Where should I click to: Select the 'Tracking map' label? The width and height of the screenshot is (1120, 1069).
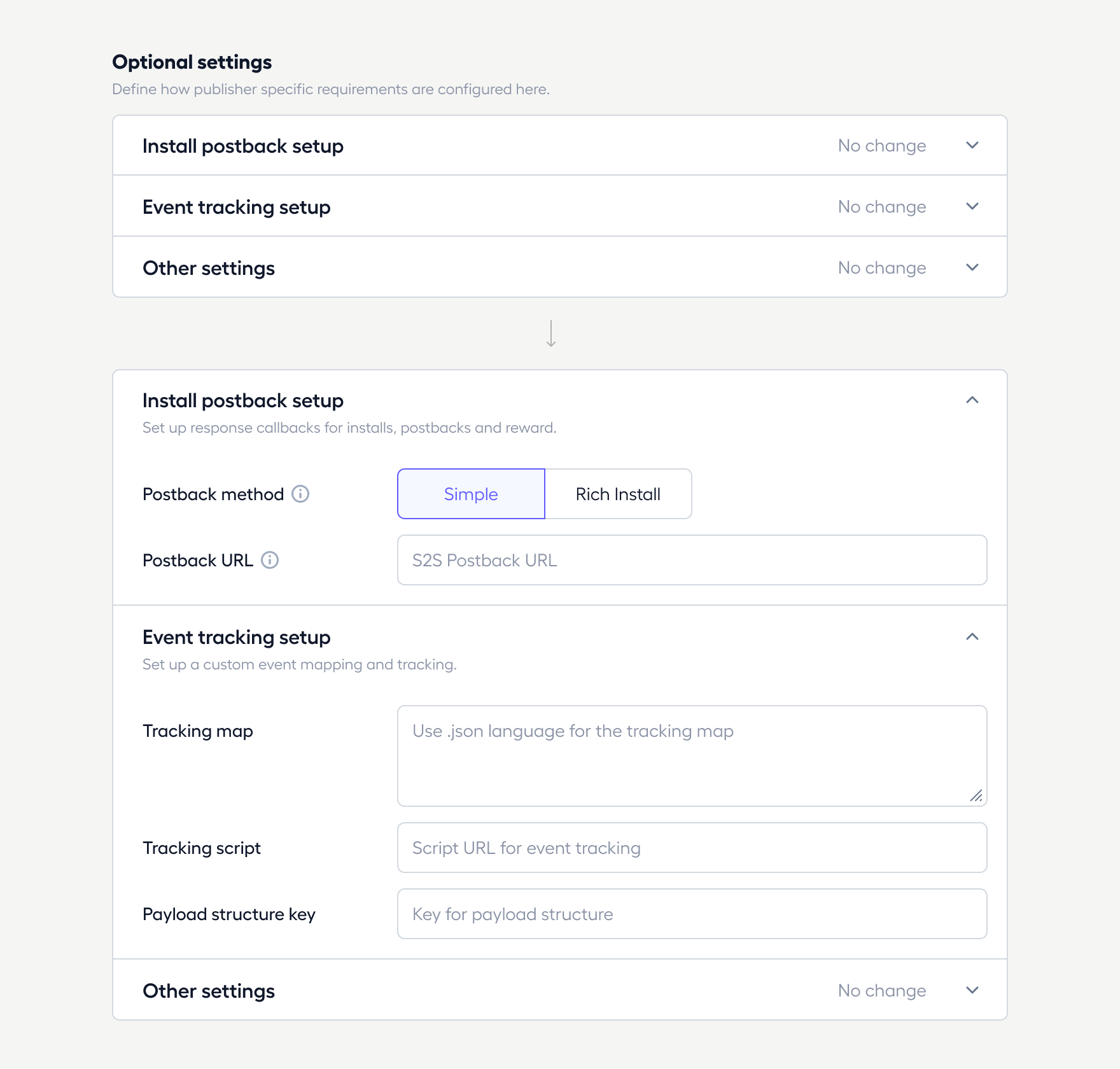tap(198, 731)
